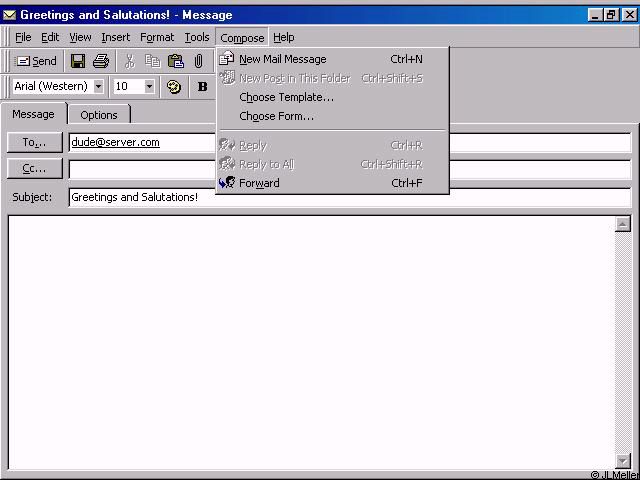Click the body scrollbar down arrow
Image resolution: width=640 pixels, height=480 pixels.
622,461
